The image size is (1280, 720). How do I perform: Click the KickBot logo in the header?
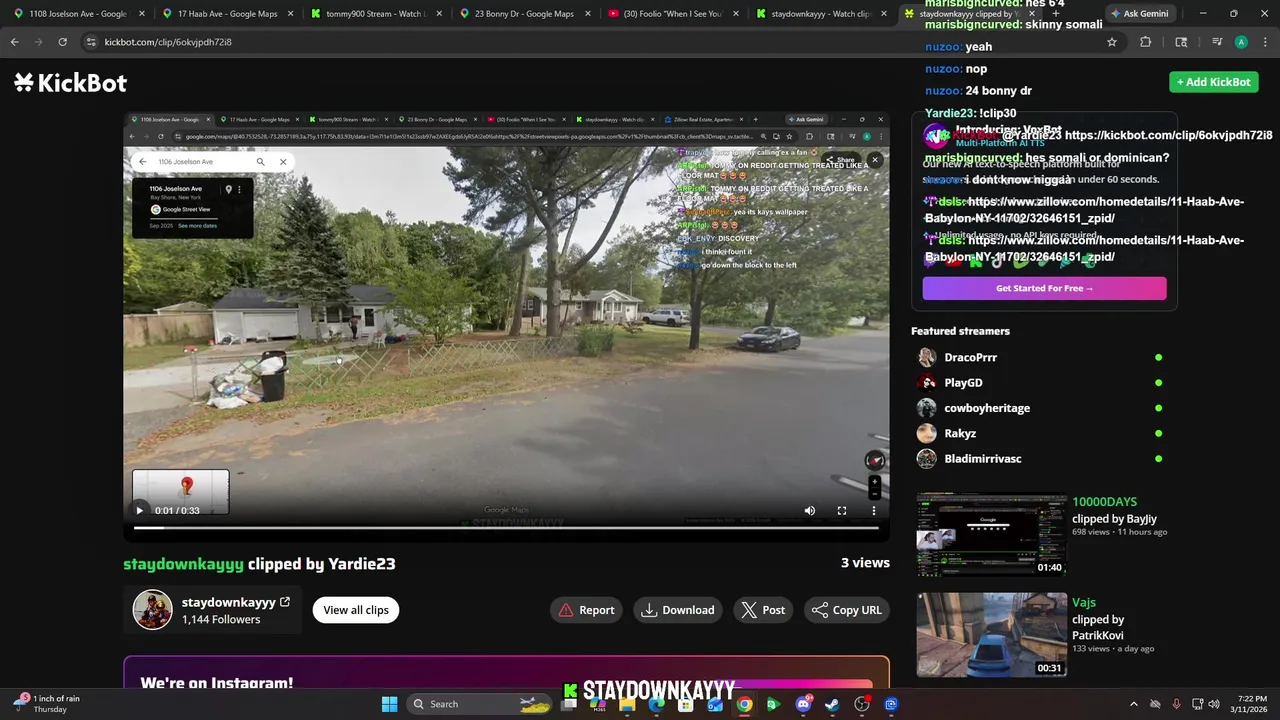click(70, 83)
